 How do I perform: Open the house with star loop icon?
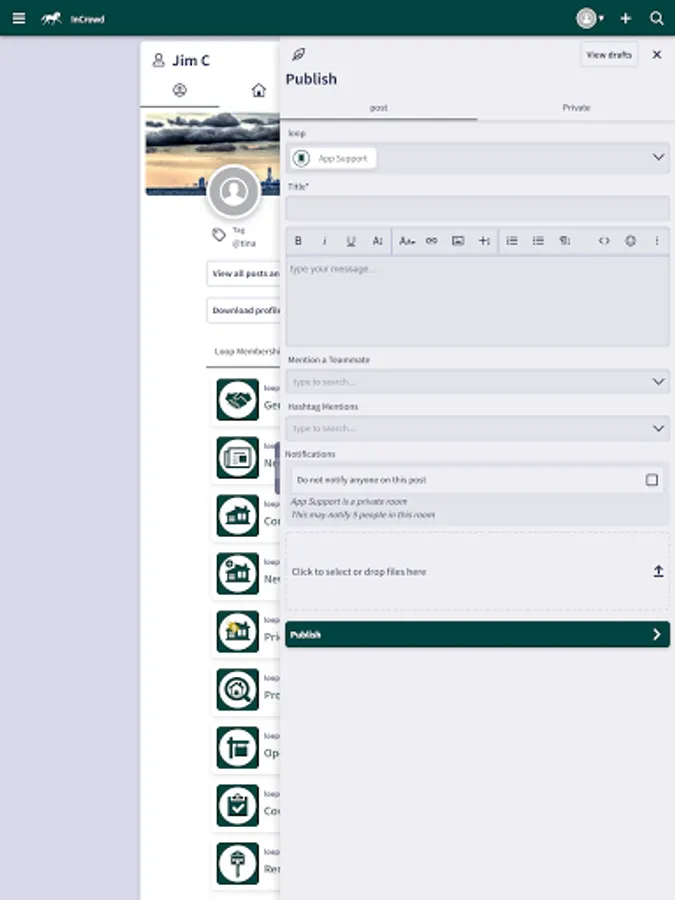[238, 631]
